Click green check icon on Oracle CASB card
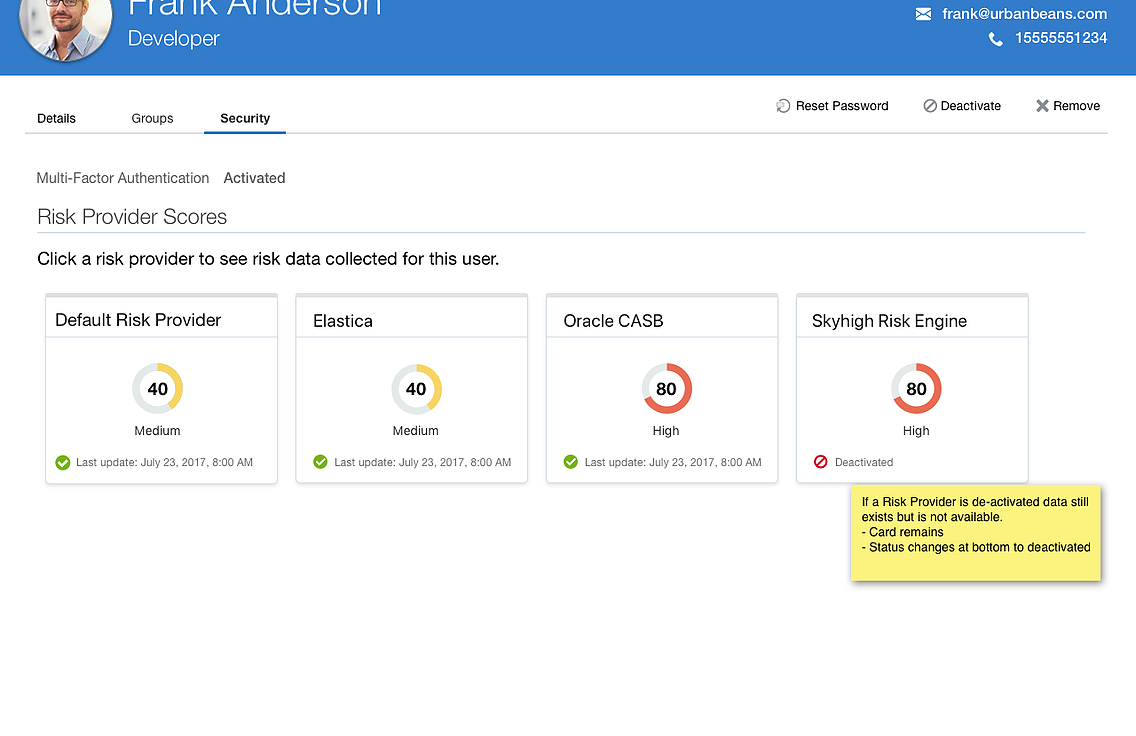This screenshot has height=736, width=1136. (571, 462)
